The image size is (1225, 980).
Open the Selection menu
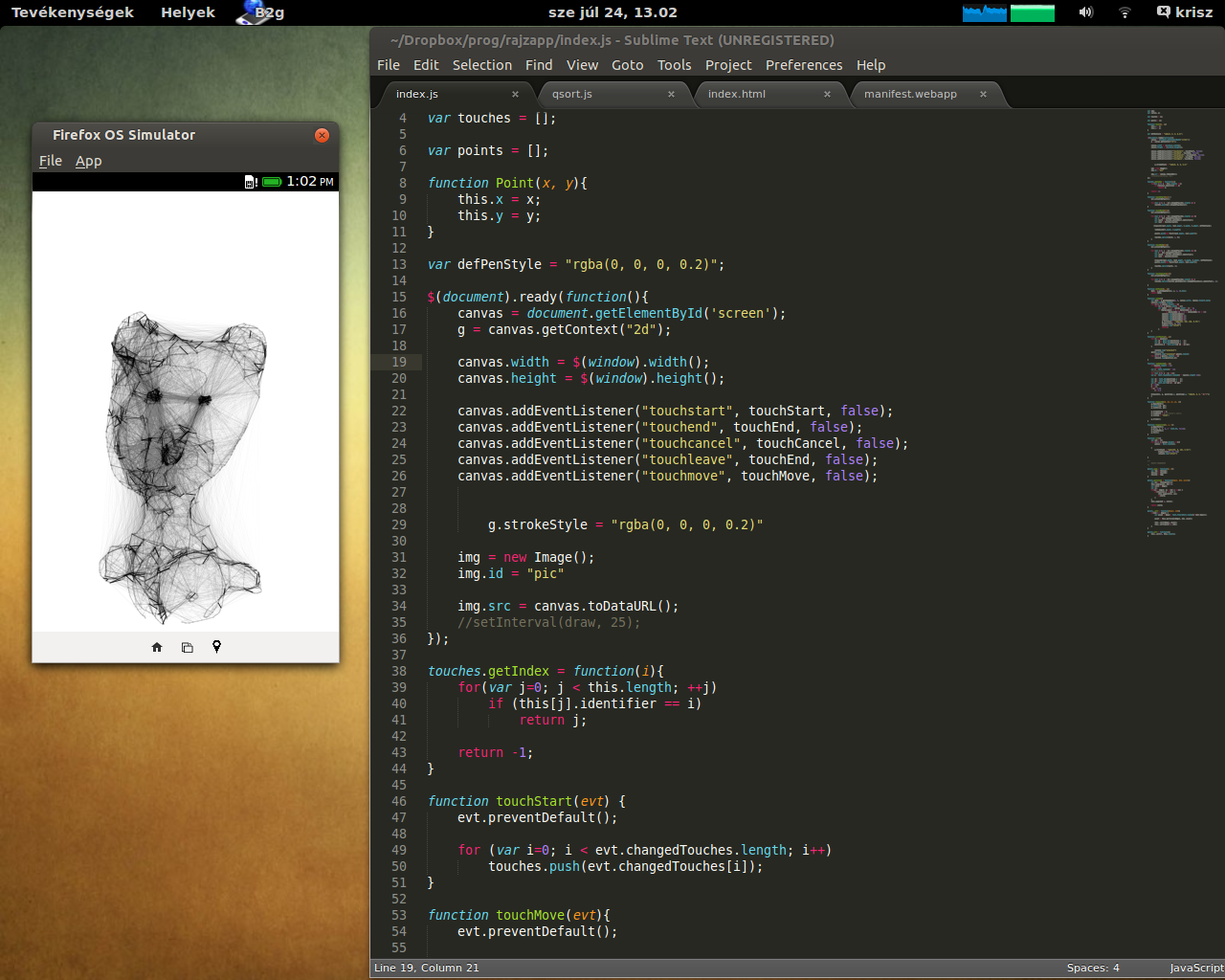pos(482,65)
